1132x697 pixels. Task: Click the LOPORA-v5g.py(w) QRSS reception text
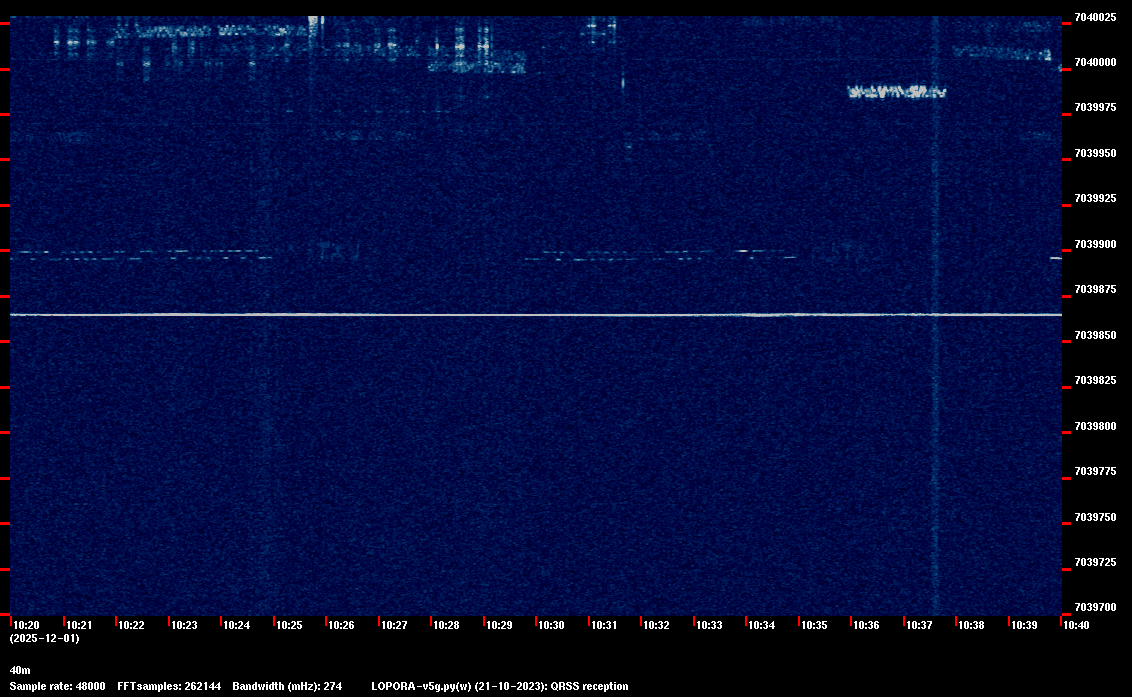point(500,686)
